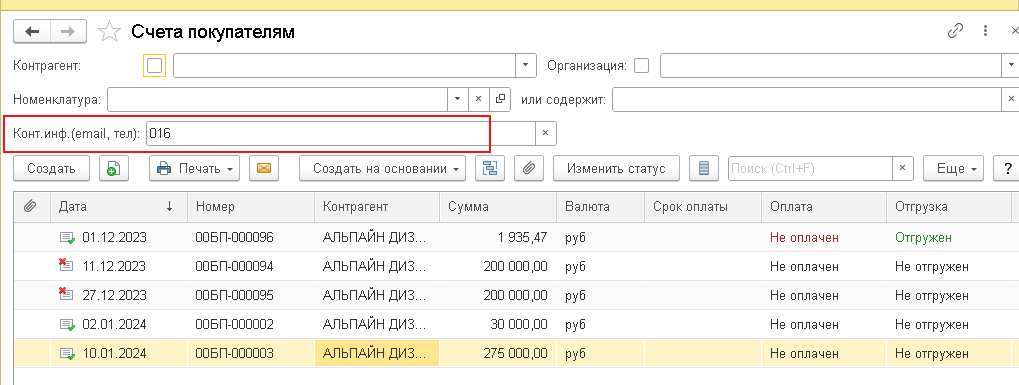Click the document icon for 10.01.2024
1019x385 pixels.
click(67, 354)
